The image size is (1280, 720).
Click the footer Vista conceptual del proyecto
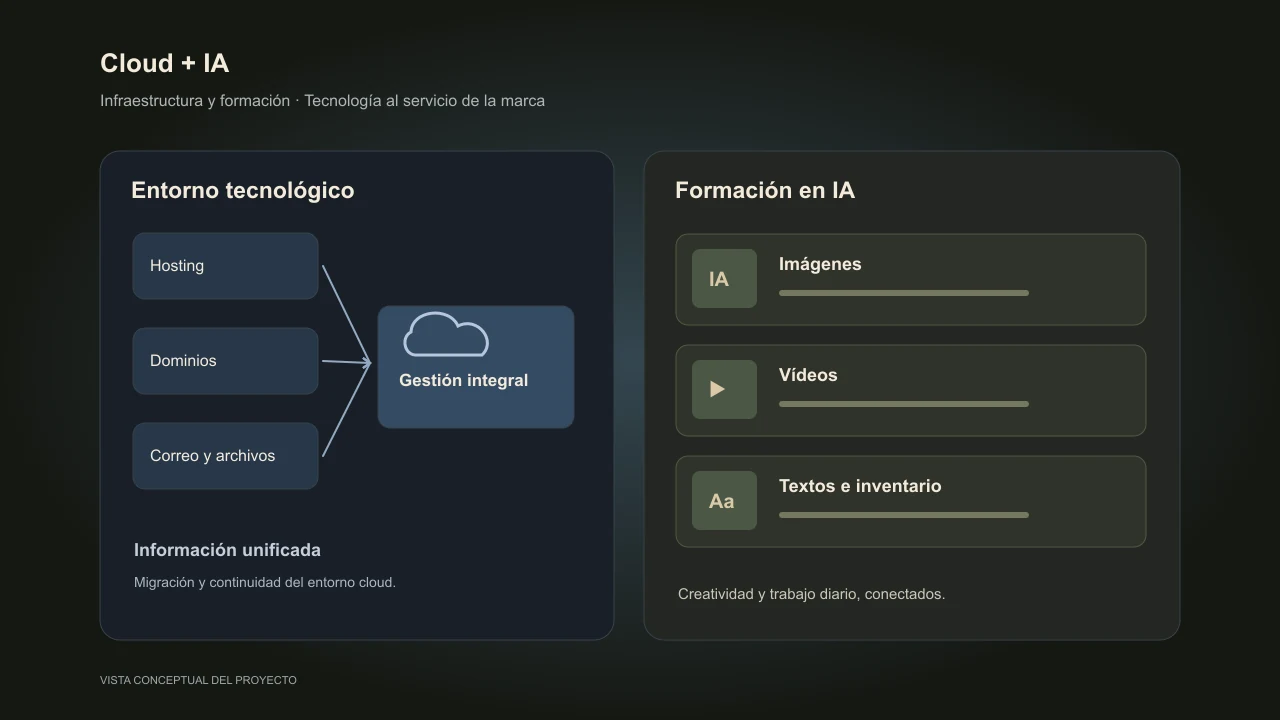198,680
